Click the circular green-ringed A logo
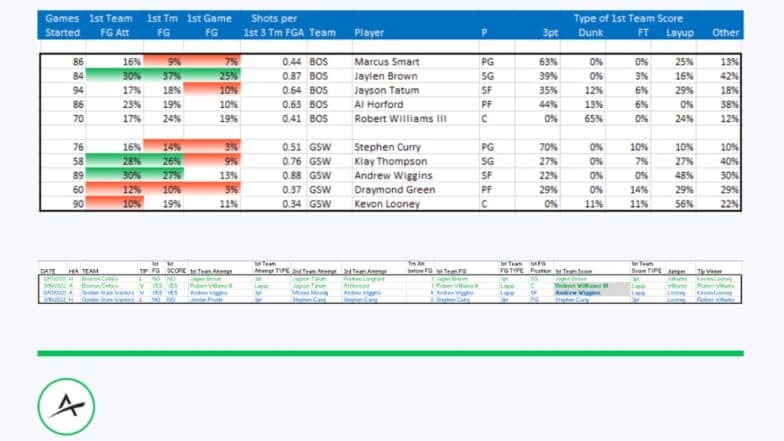784x441 pixels. click(66, 406)
